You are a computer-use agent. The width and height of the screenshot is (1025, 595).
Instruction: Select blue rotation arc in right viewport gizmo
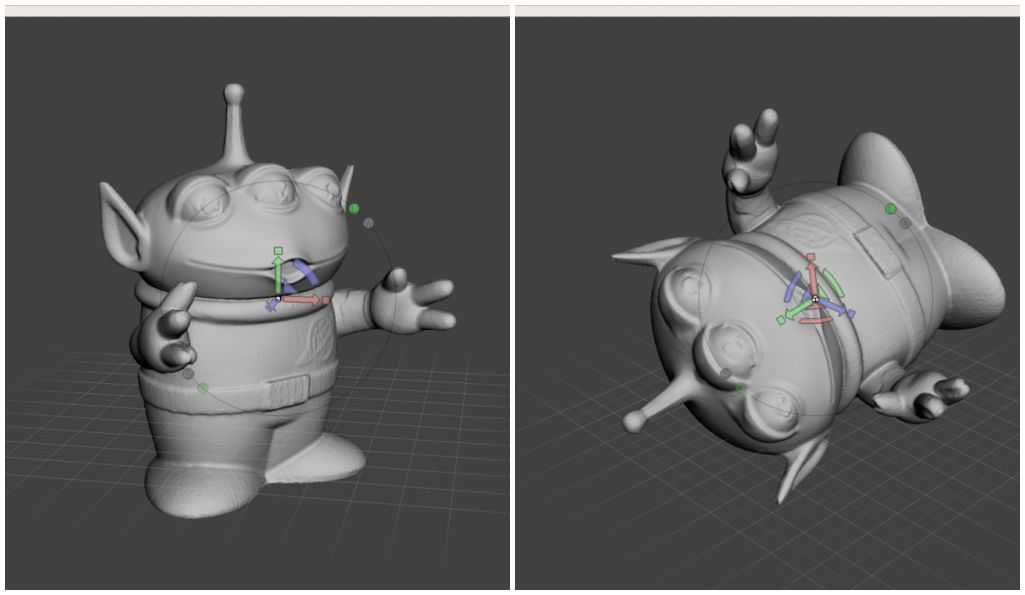click(x=792, y=286)
